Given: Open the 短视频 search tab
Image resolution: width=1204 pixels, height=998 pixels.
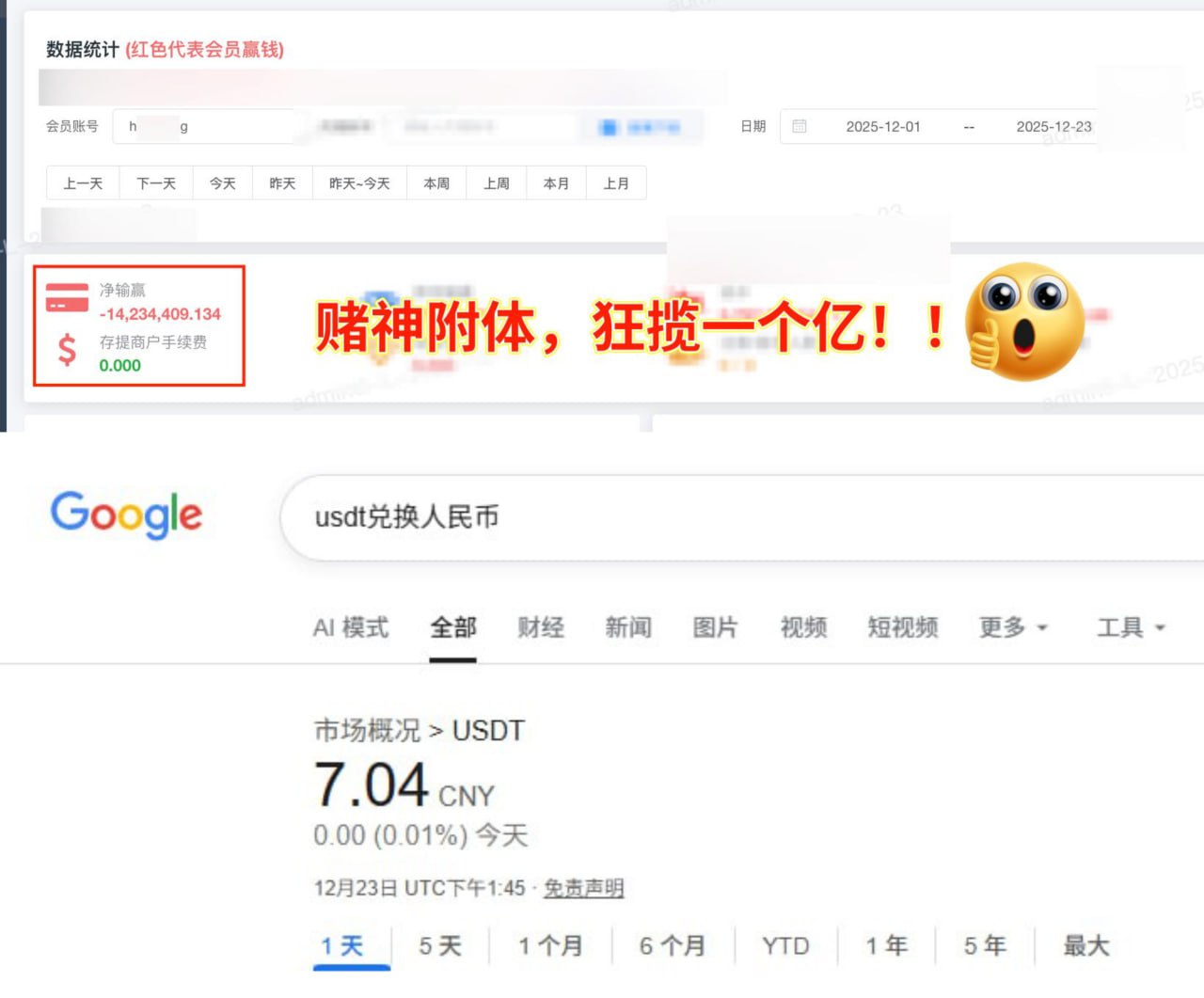Looking at the screenshot, I should tap(903, 627).
